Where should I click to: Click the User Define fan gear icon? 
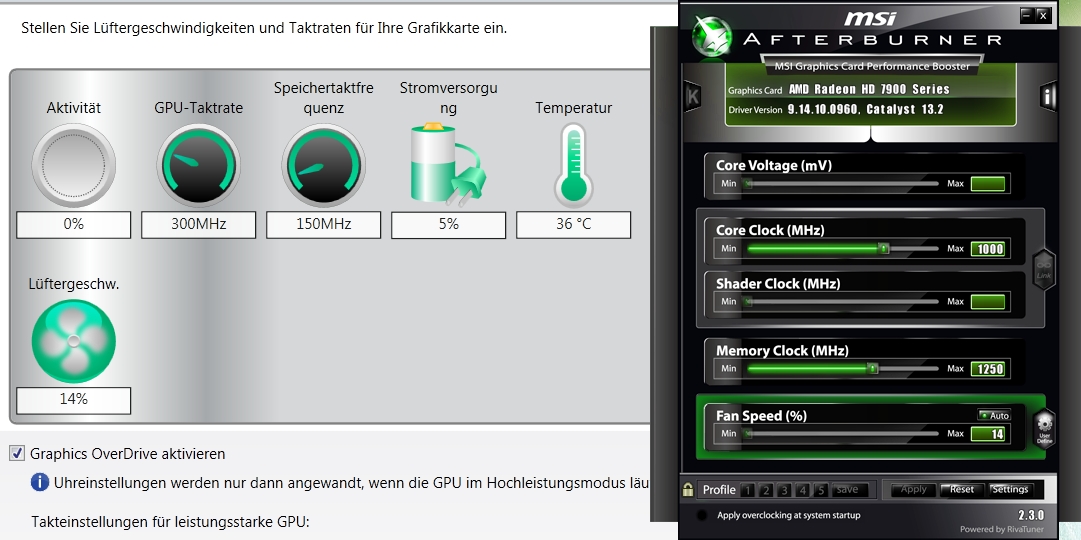click(1044, 428)
